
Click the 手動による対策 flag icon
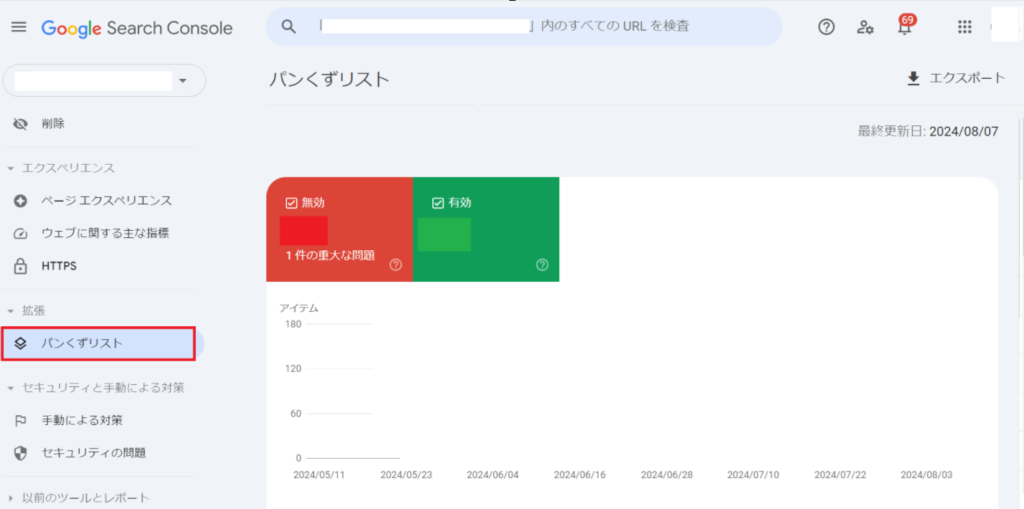point(20,421)
